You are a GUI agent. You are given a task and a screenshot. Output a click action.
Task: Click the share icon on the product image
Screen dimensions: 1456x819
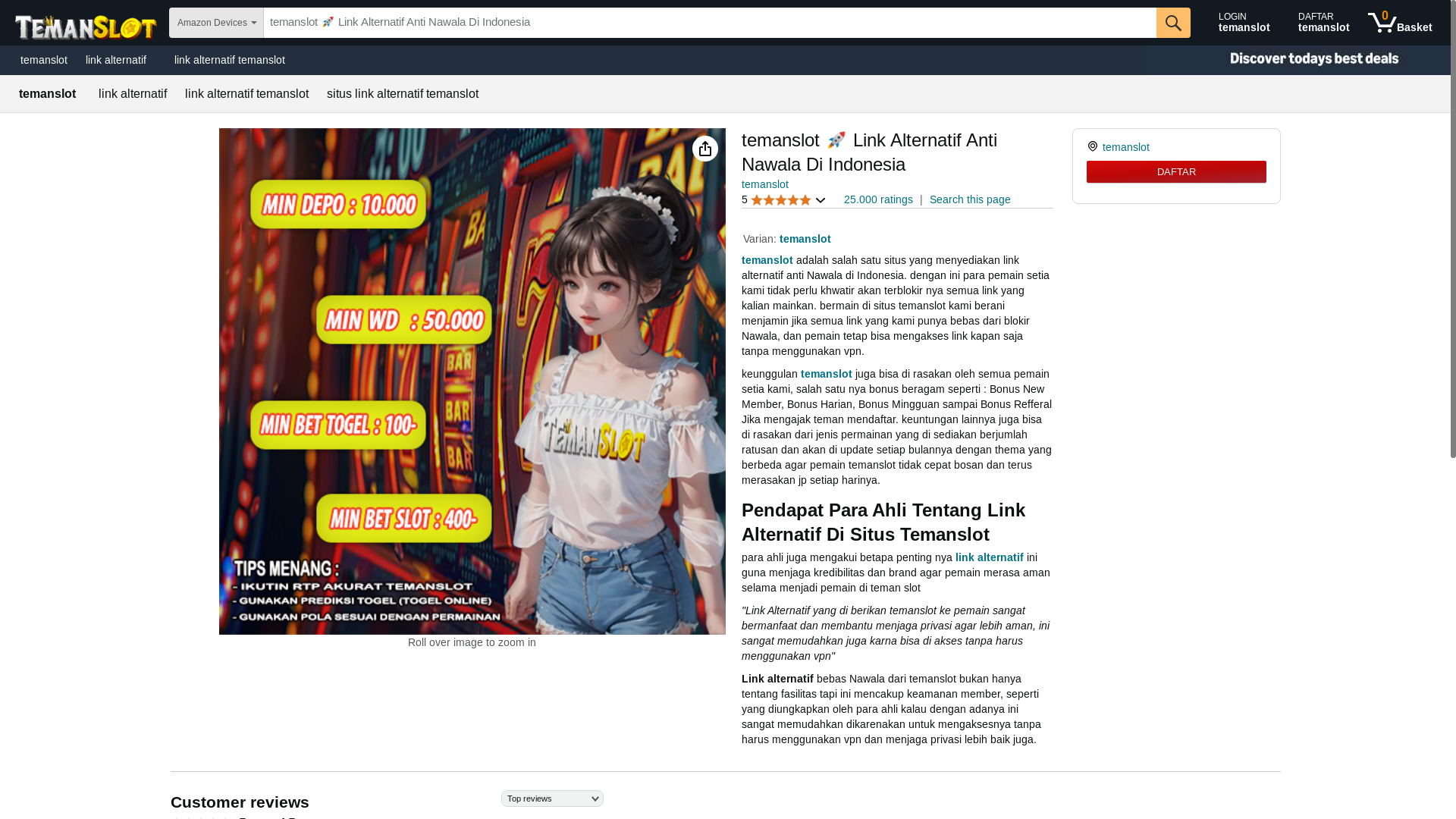[705, 149]
